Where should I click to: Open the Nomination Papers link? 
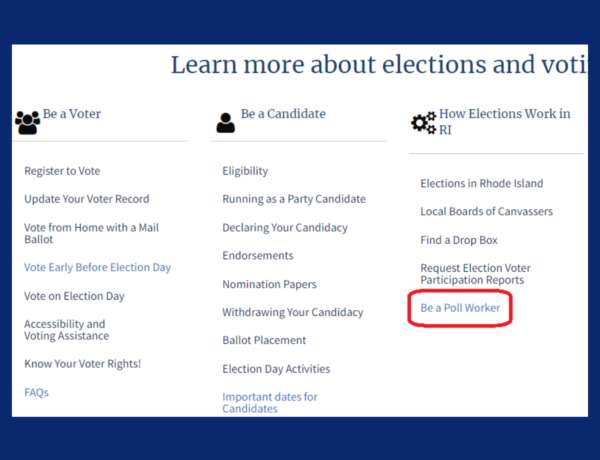point(269,284)
